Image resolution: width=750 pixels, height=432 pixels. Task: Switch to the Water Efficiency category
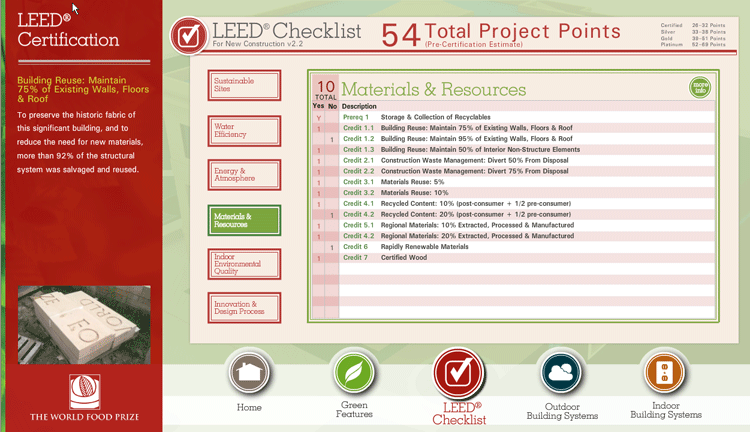tap(244, 131)
